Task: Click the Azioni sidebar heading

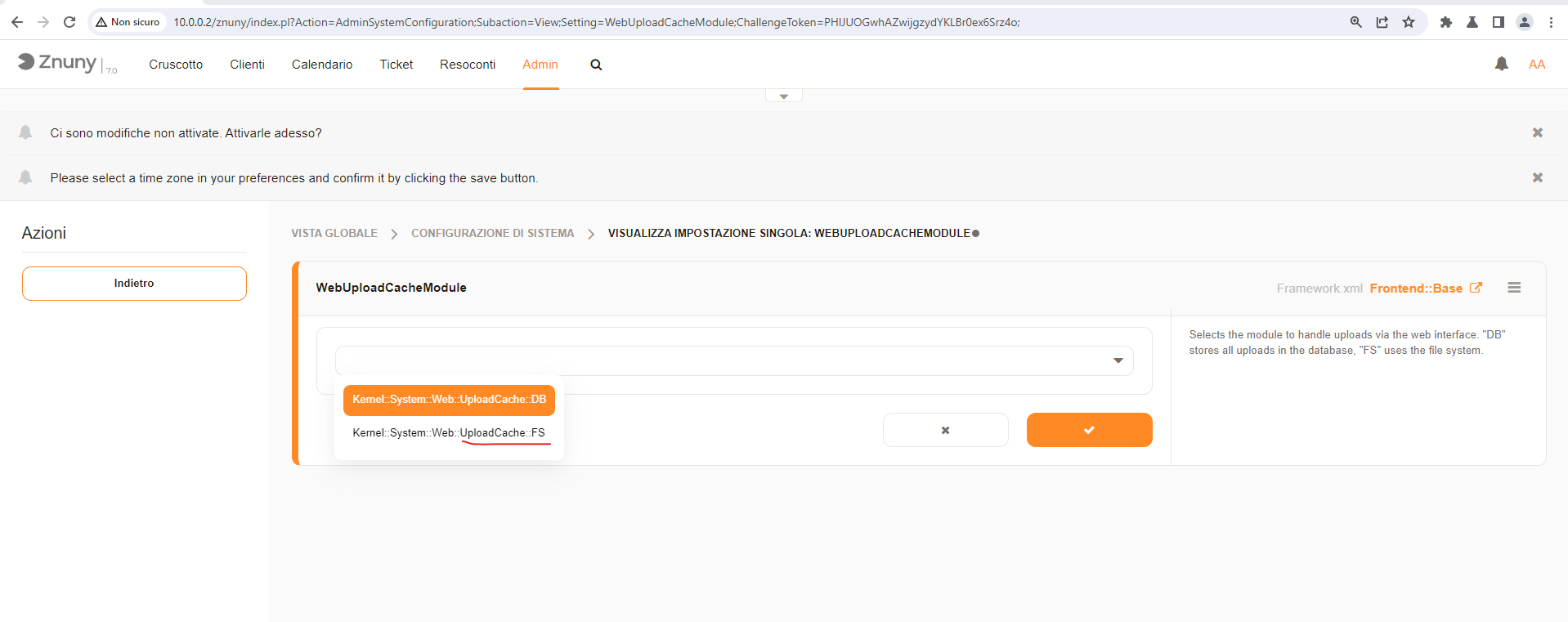Action: click(44, 233)
